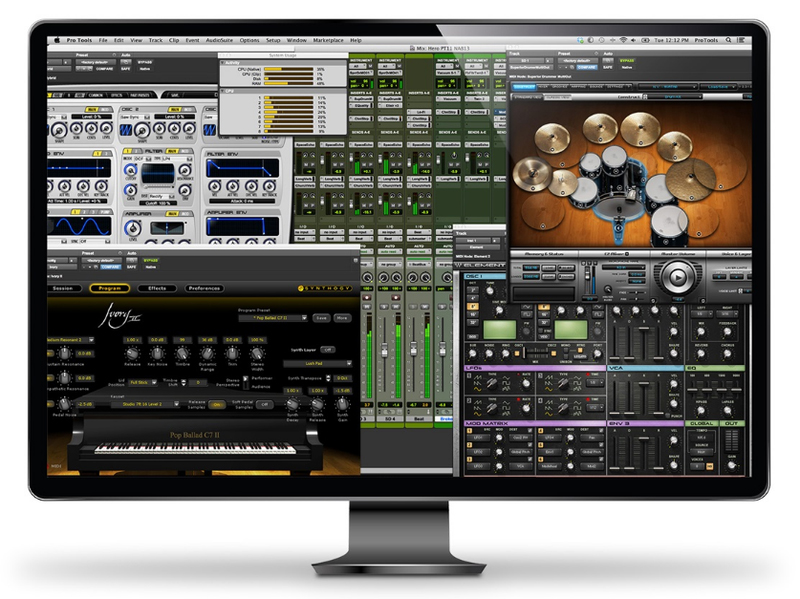Image resolution: width=800 pixels, height=599 pixels.
Task: Click the Ivory piano keyboard
Action: coord(195,448)
